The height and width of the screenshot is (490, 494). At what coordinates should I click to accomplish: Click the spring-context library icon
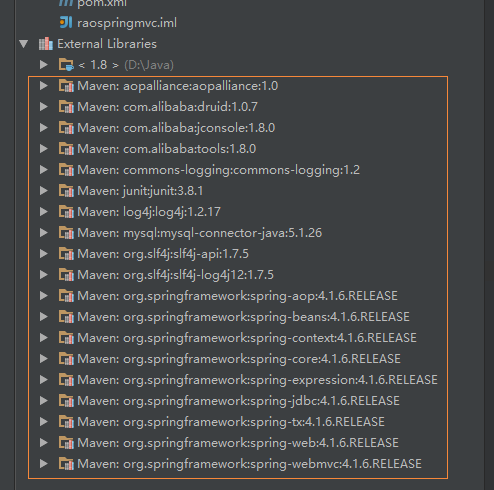66,338
